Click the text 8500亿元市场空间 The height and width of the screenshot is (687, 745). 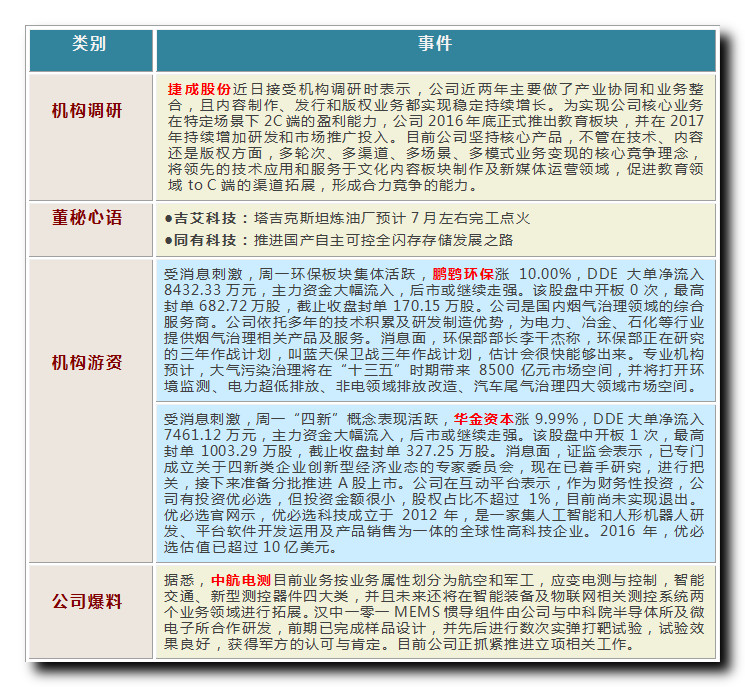click(548, 370)
